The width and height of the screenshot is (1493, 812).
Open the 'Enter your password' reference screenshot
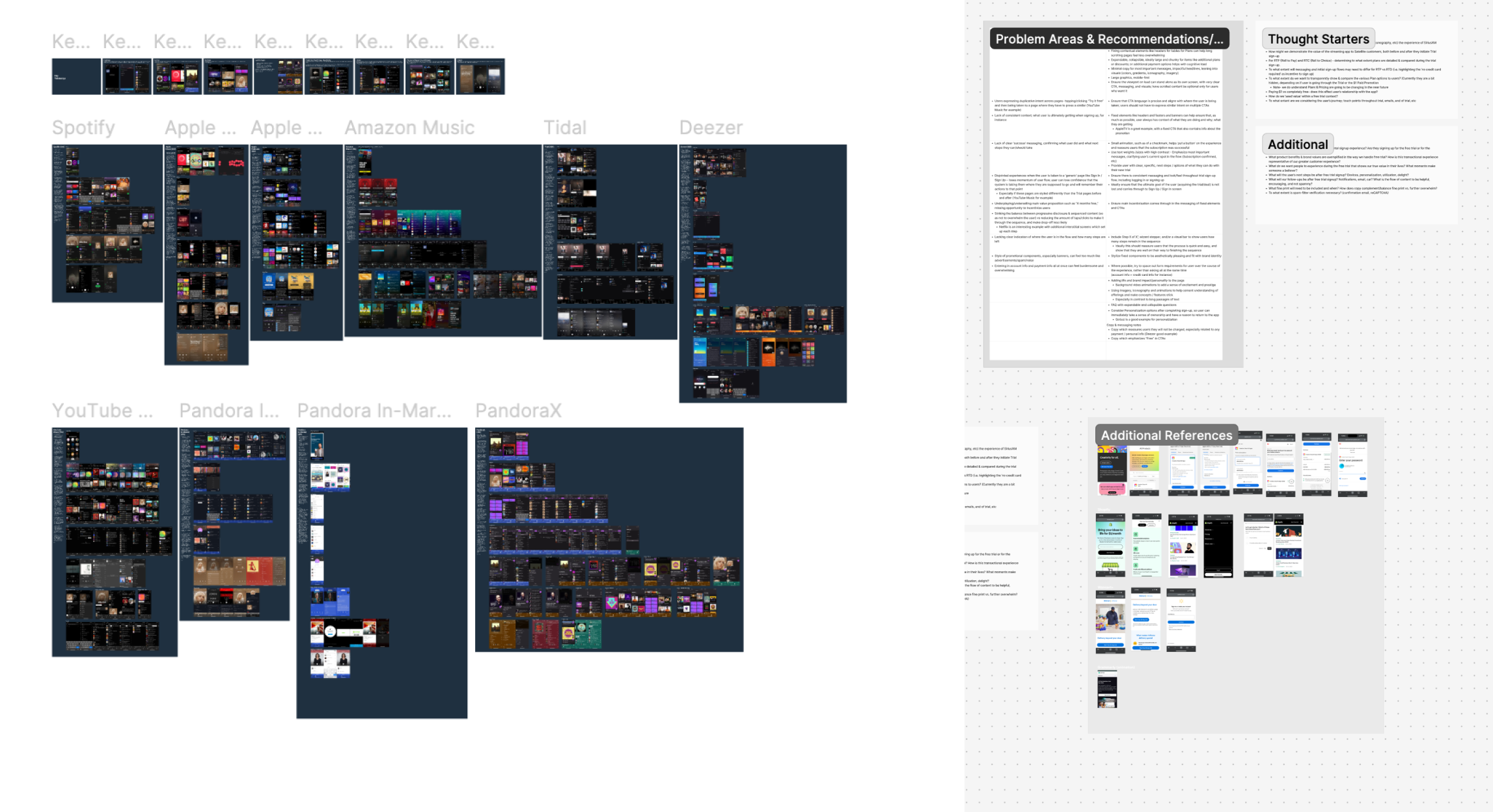tap(1352, 465)
